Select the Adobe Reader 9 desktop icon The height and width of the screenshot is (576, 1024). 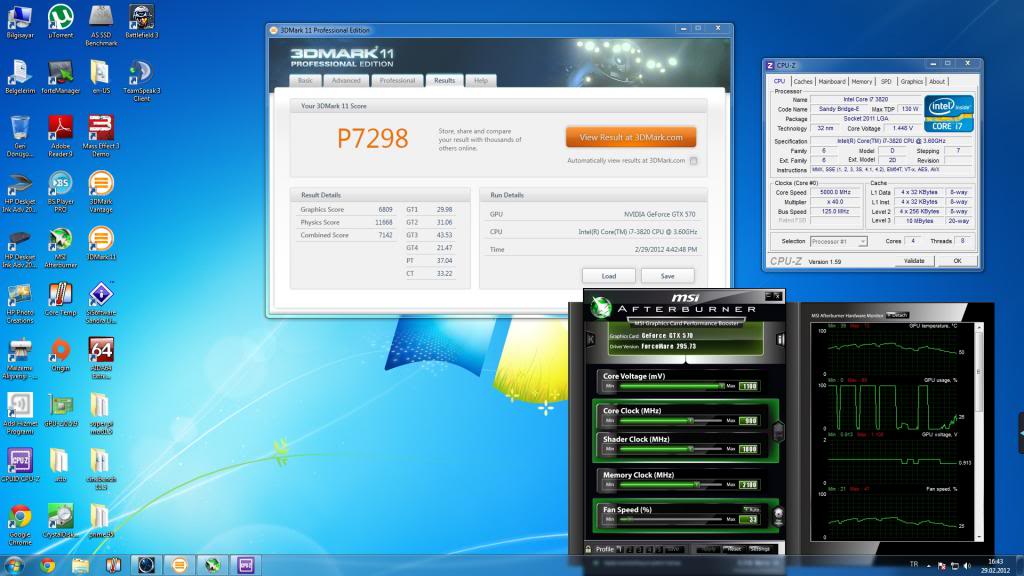click(60, 136)
